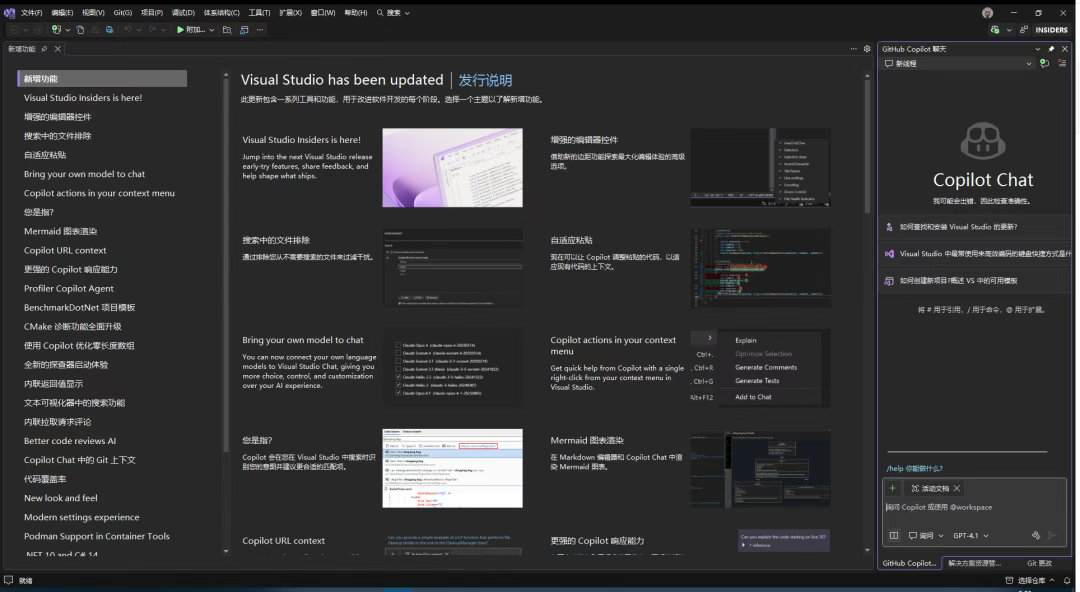Click the Redo icon in the toolbar
Image resolution: width=1080 pixels, height=592 pixels.
[152, 30]
